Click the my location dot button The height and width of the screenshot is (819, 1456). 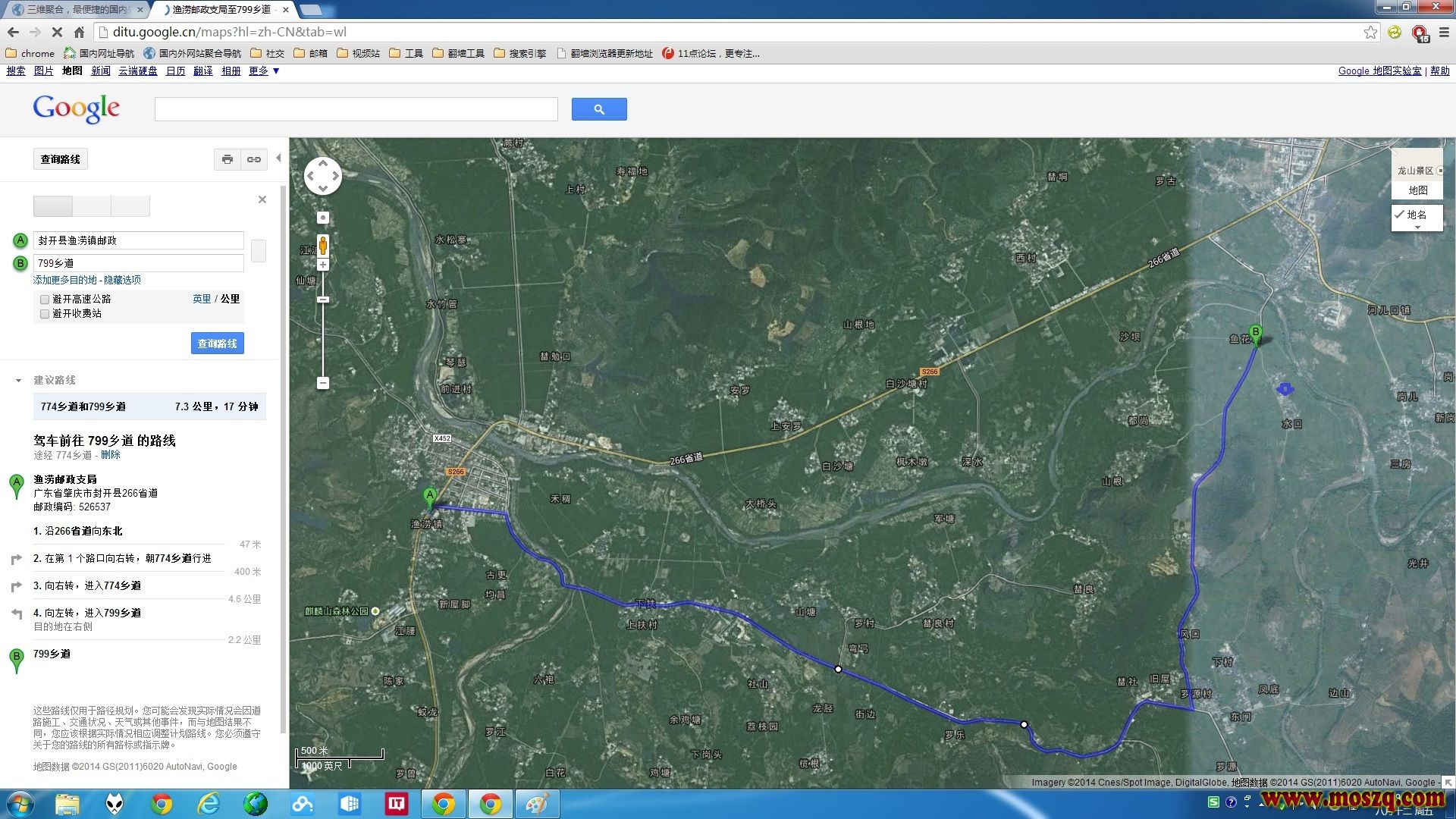[323, 218]
